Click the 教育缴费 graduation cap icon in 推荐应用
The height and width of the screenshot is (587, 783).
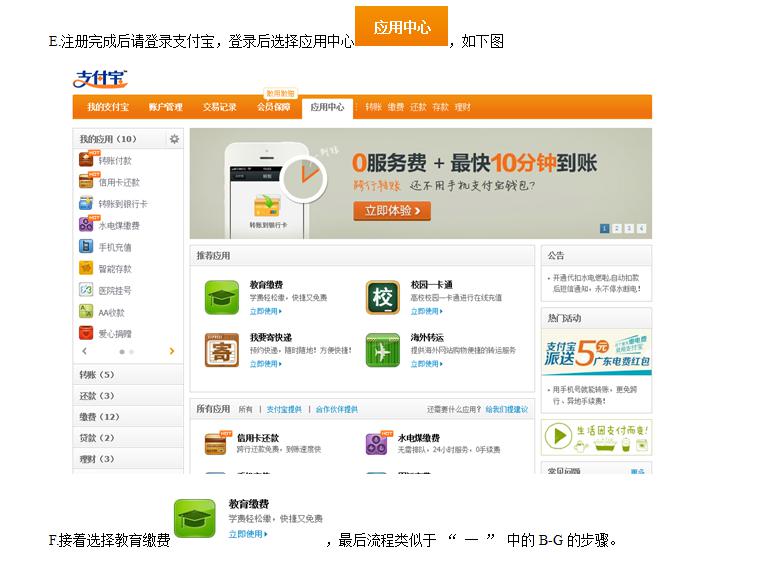222,298
